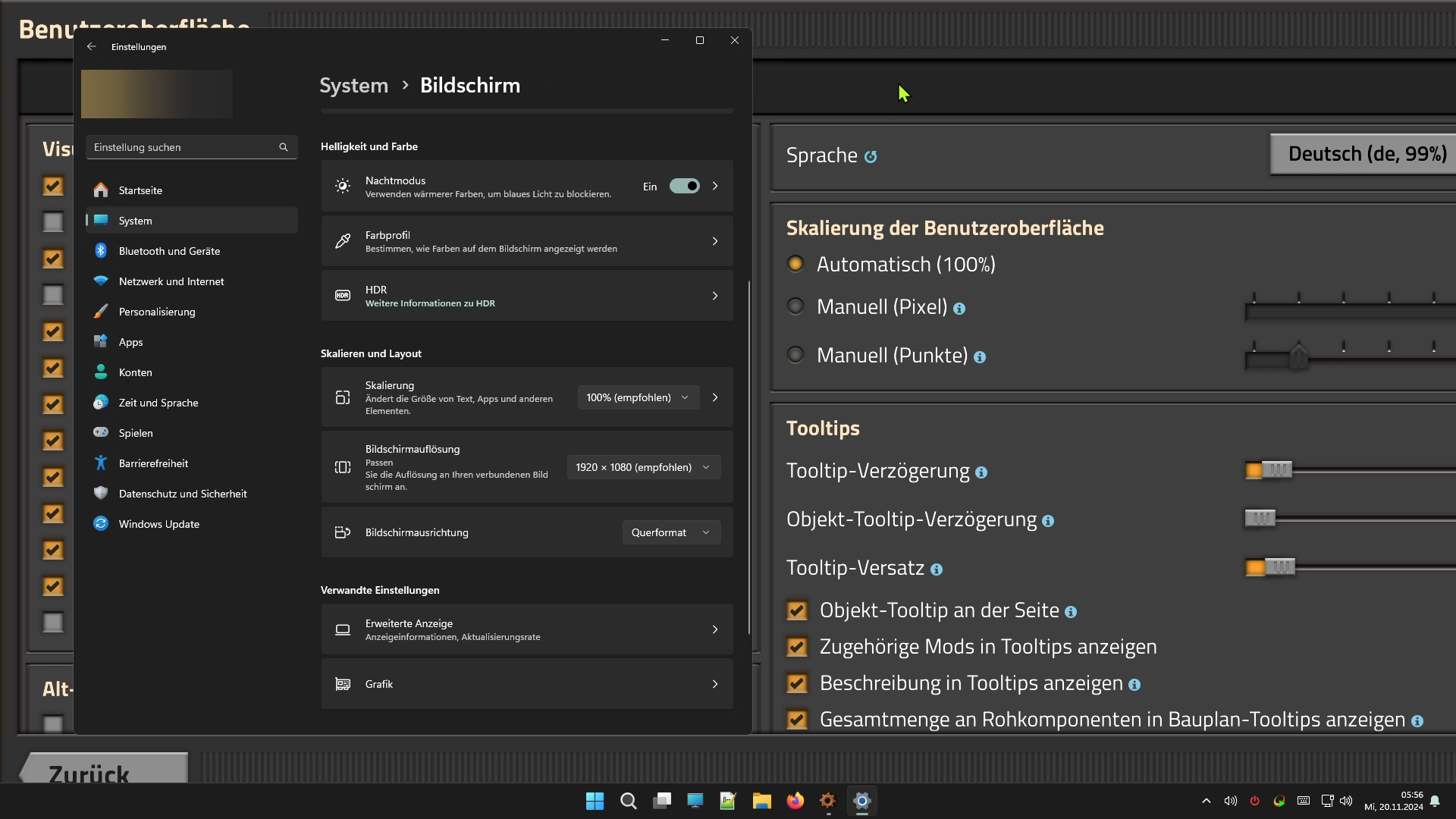Click info icon beside Tooltip-Versatz
This screenshot has height=819, width=1456.
tap(937, 570)
